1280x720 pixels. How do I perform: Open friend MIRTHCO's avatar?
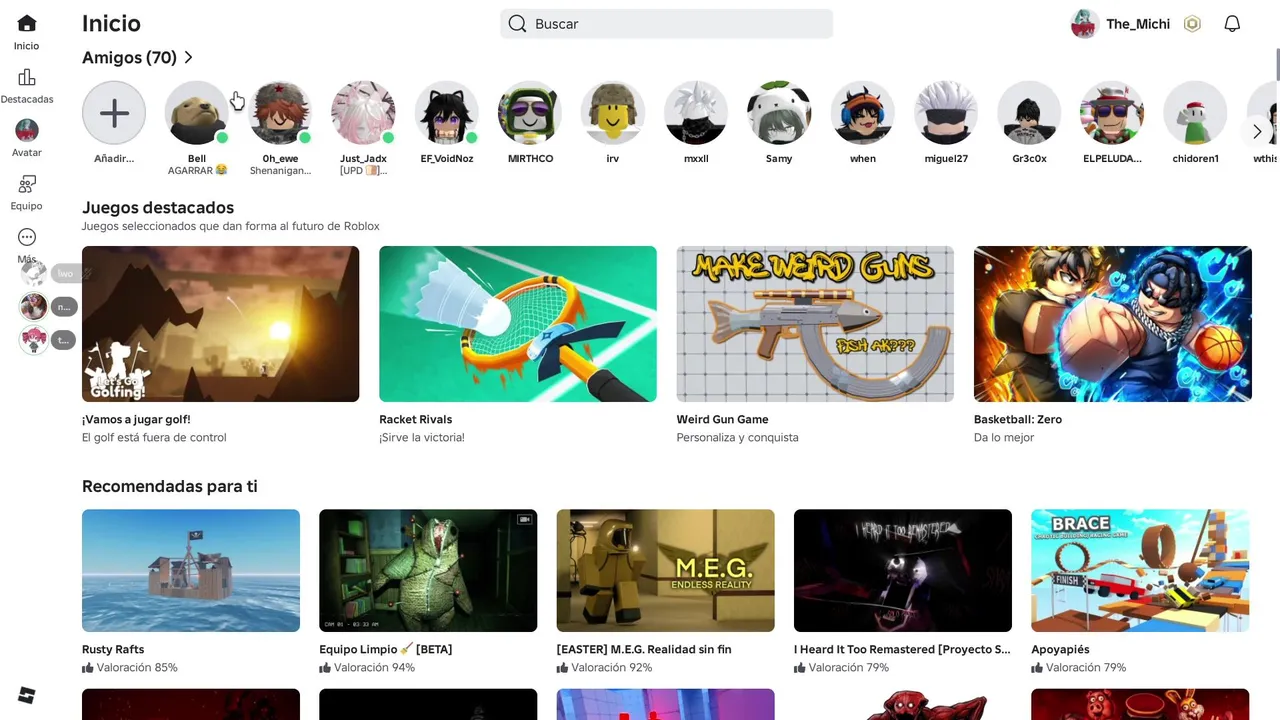click(x=530, y=113)
